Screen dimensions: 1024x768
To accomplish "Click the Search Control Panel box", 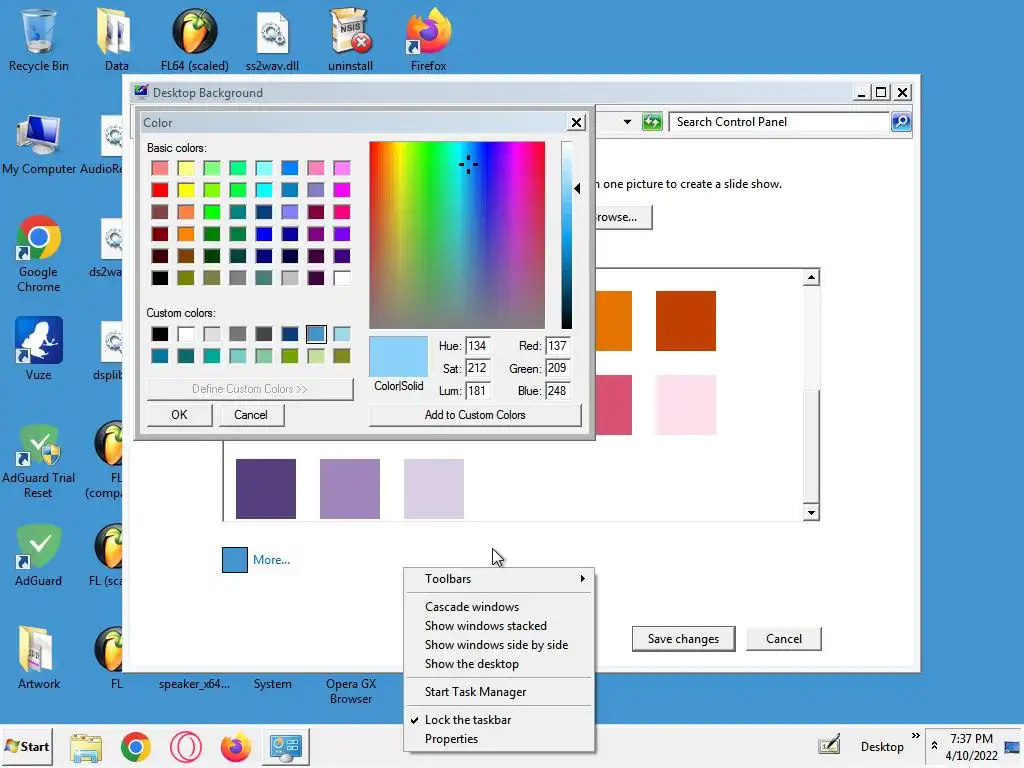I will pyautogui.click(x=778, y=121).
